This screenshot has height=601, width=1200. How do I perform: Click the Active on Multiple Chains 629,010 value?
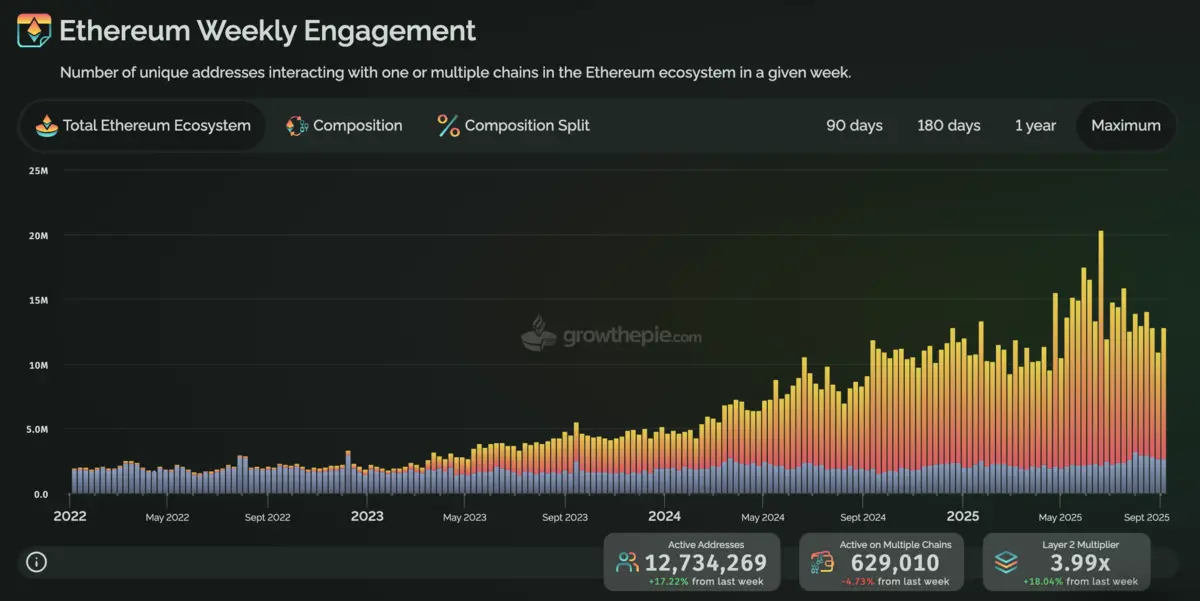[x=895, y=564]
